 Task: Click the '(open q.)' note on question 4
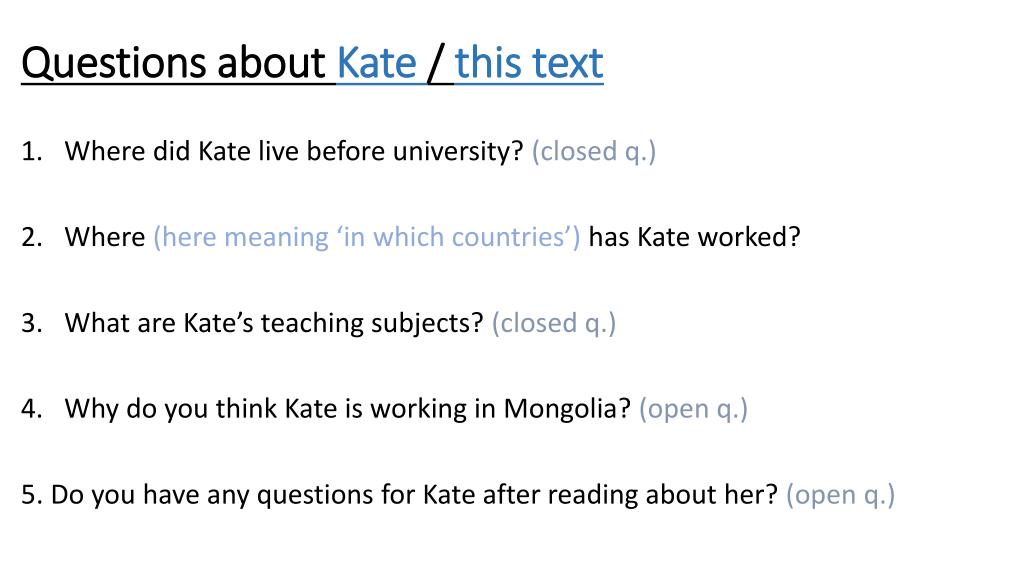tap(694, 409)
